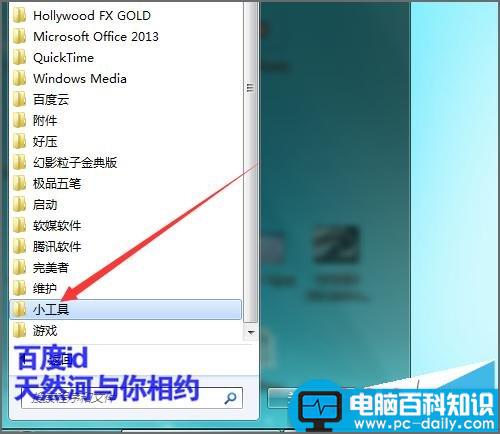Click the Windows Media folder icon
This screenshot has width=500, height=434.
[x=19, y=78]
